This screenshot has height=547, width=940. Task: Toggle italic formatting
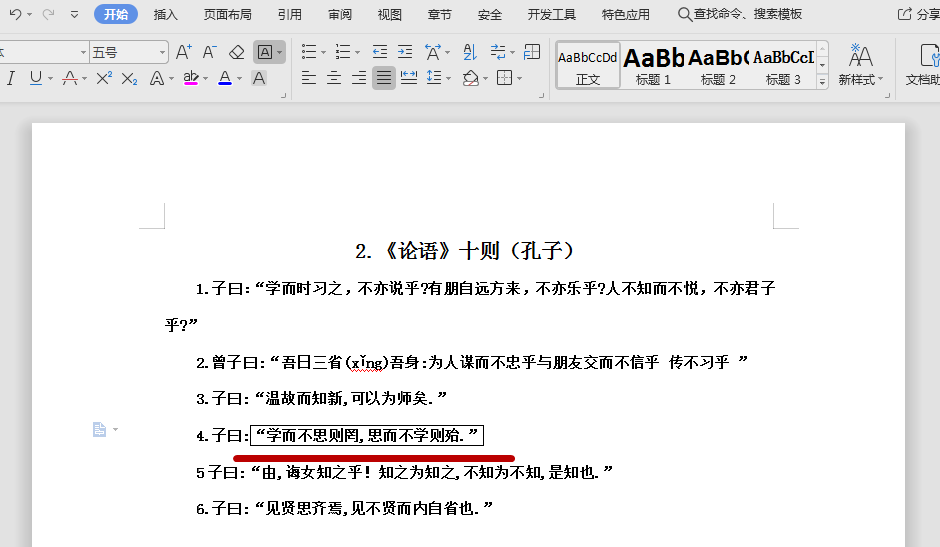click(11, 78)
